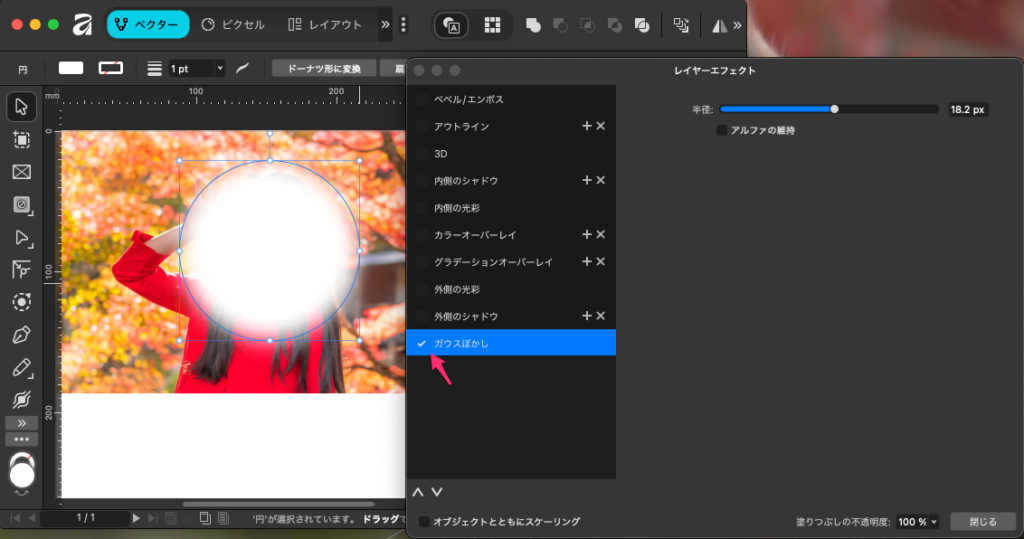Click the add icon beside アウトライン
Screen dimensions: 1024x539
587,126
